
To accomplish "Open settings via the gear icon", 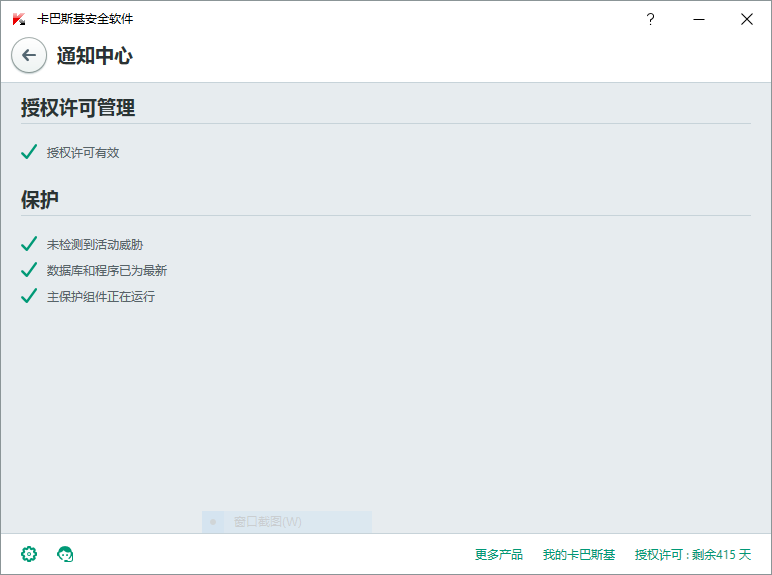I will (x=29, y=554).
